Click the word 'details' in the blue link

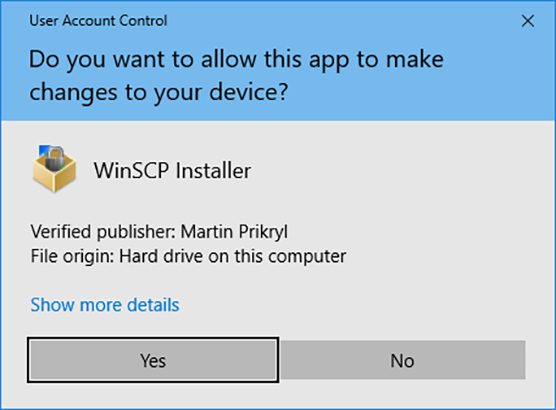click(153, 305)
